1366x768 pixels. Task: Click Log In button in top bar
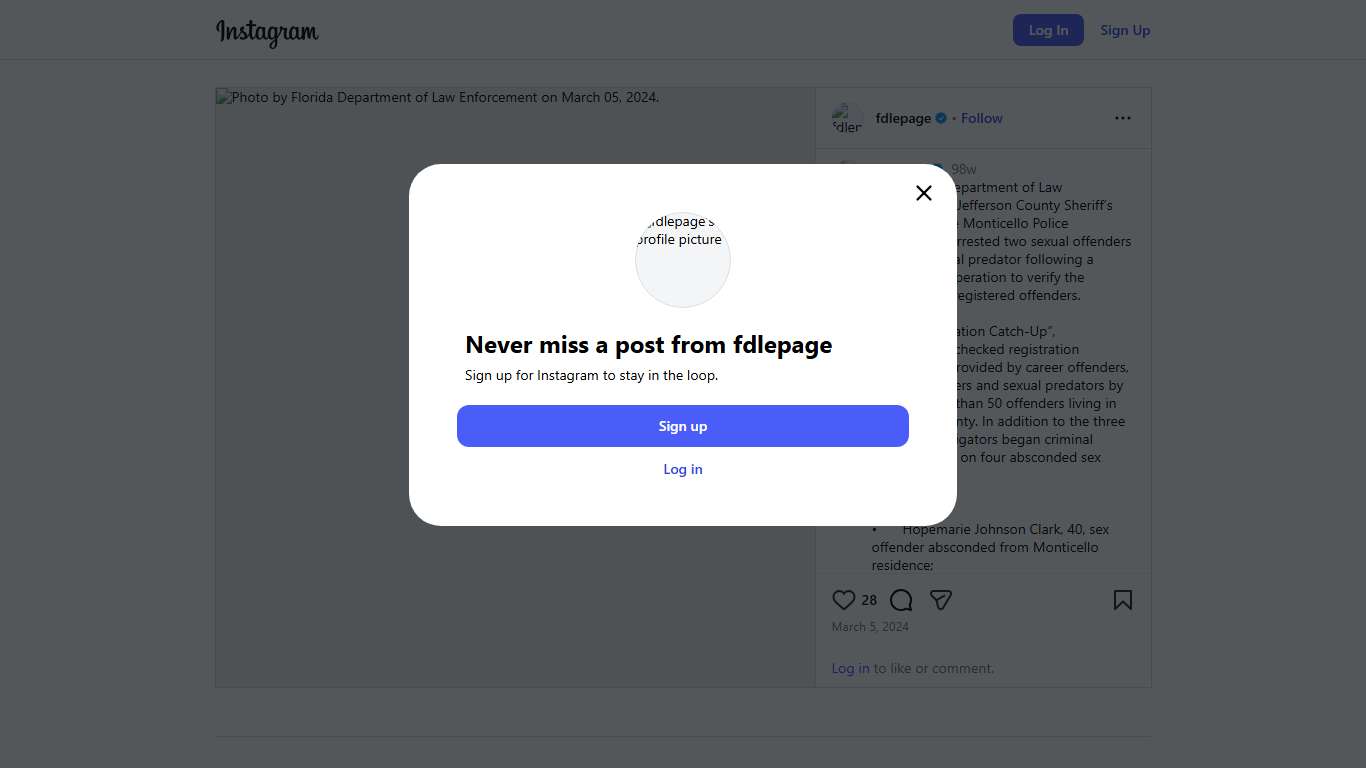(x=1048, y=30)
